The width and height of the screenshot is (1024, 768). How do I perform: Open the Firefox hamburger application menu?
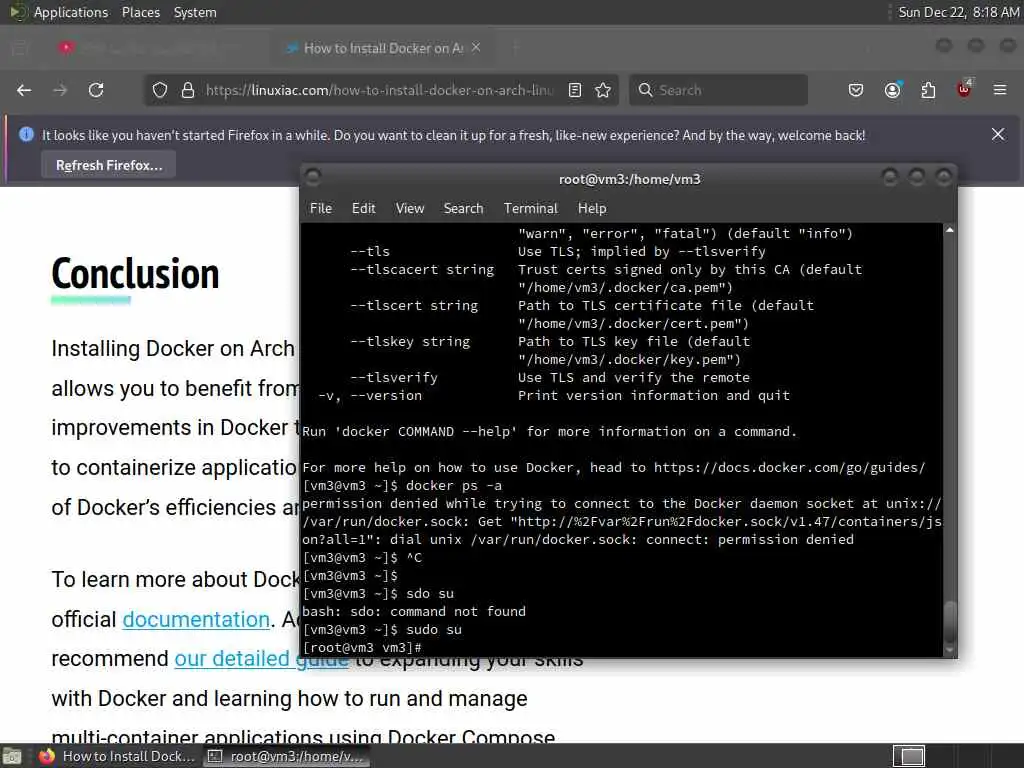[1000, 90]
